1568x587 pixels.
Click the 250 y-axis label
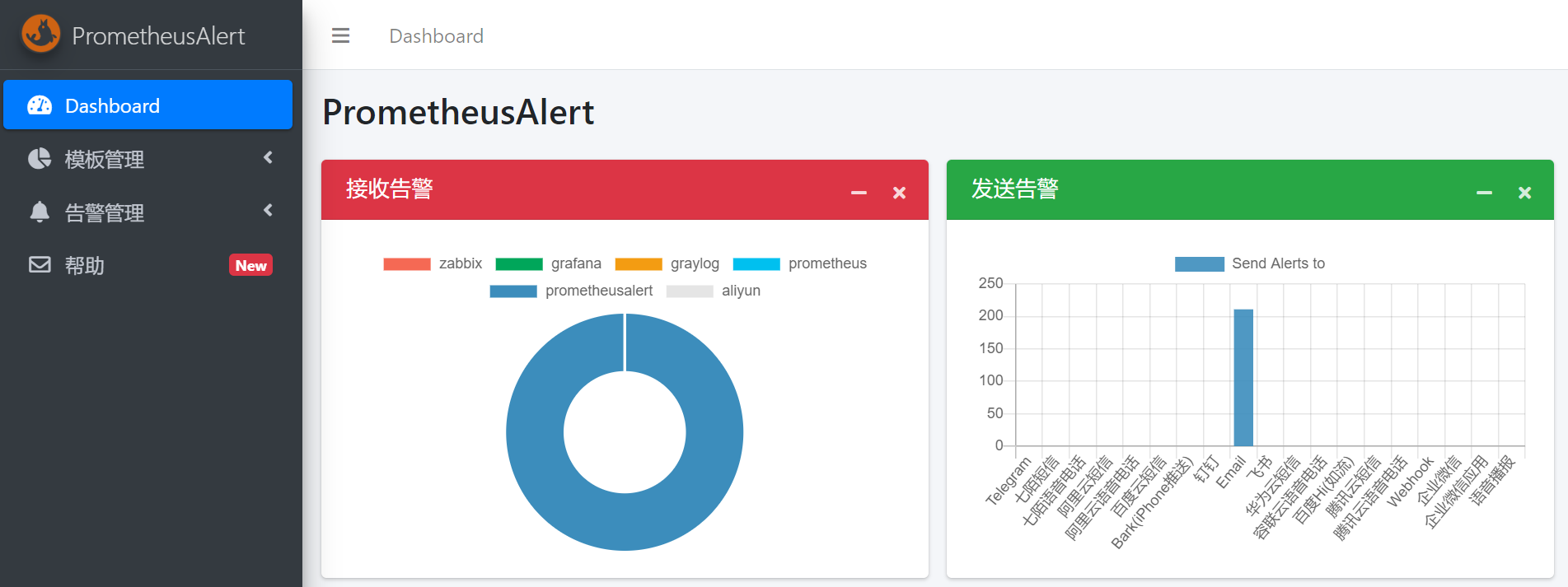point(990,283)
